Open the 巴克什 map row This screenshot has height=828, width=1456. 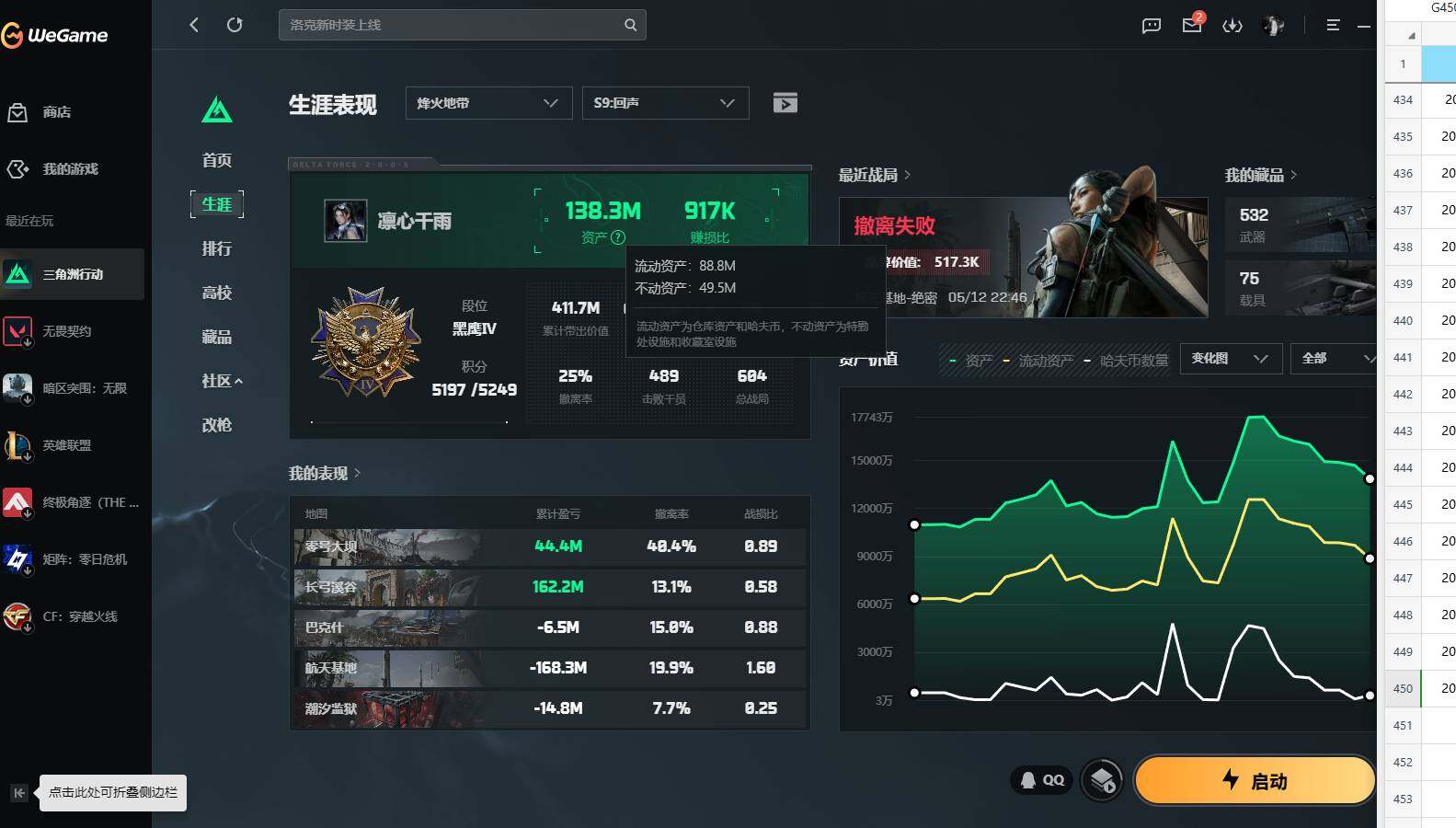(x=550, y=627)
